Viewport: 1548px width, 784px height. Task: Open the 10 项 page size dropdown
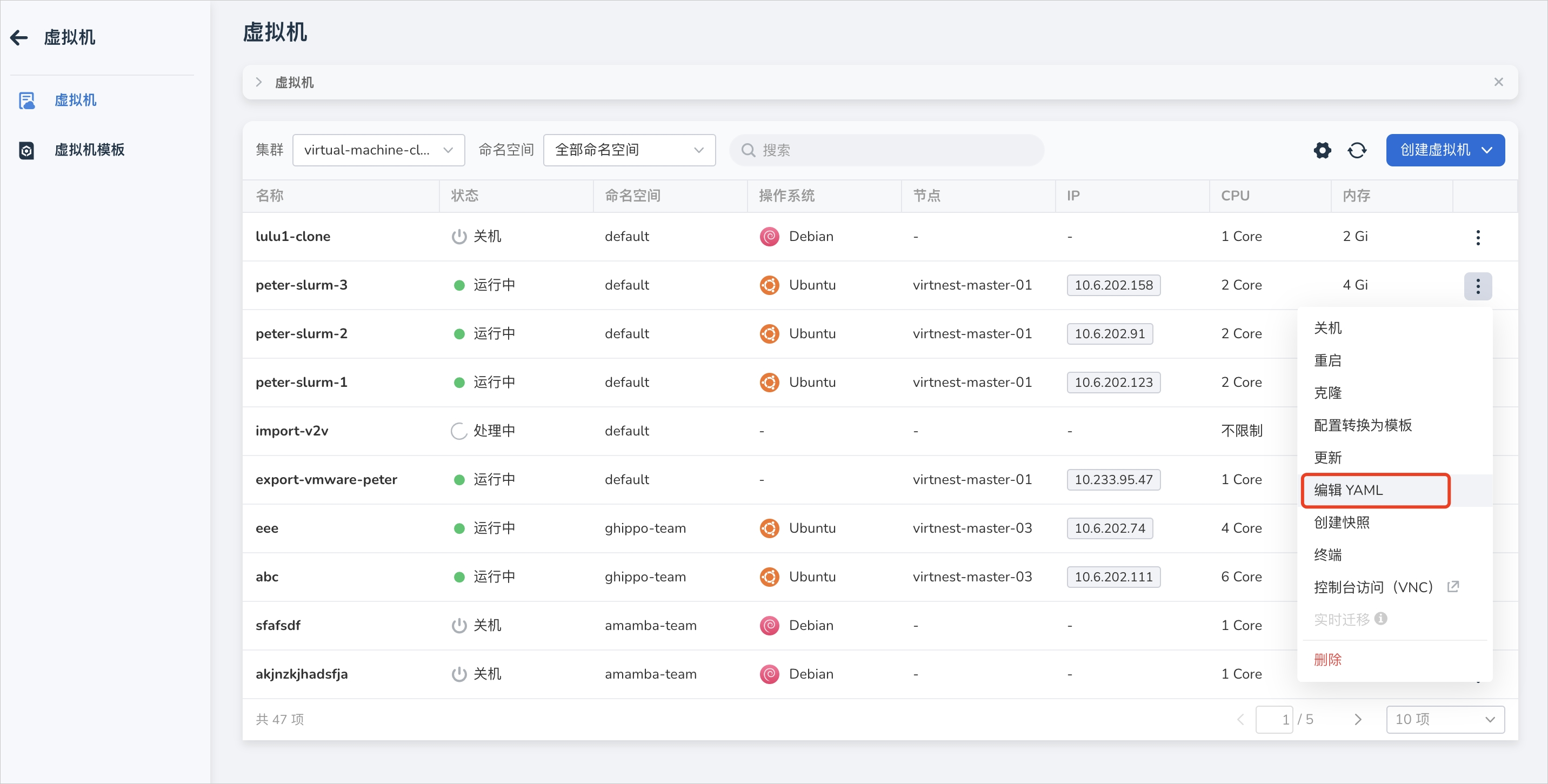pyautogui.click(x=1445, y=720)
